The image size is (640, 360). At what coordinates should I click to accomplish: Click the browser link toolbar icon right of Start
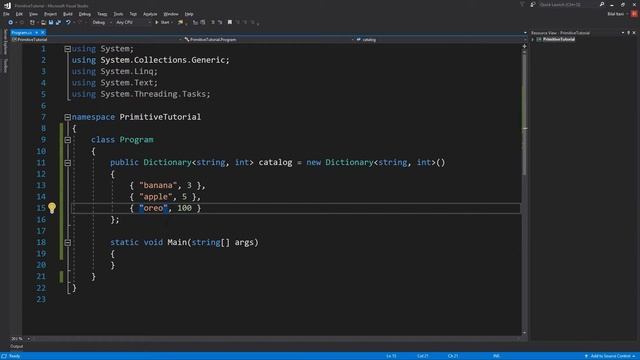point(180,22)
